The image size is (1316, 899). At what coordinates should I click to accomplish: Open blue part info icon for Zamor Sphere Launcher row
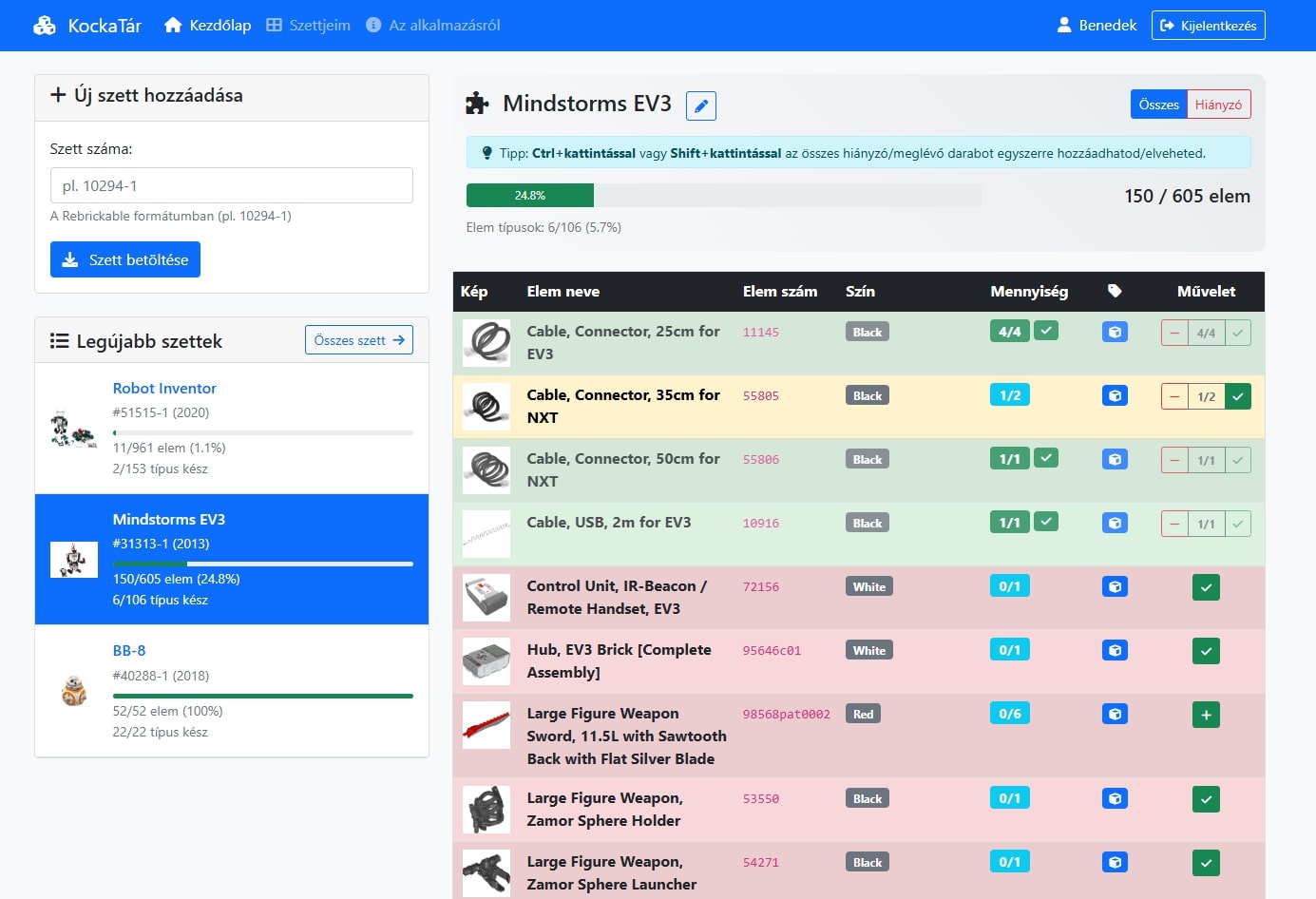pos(1116,862)
